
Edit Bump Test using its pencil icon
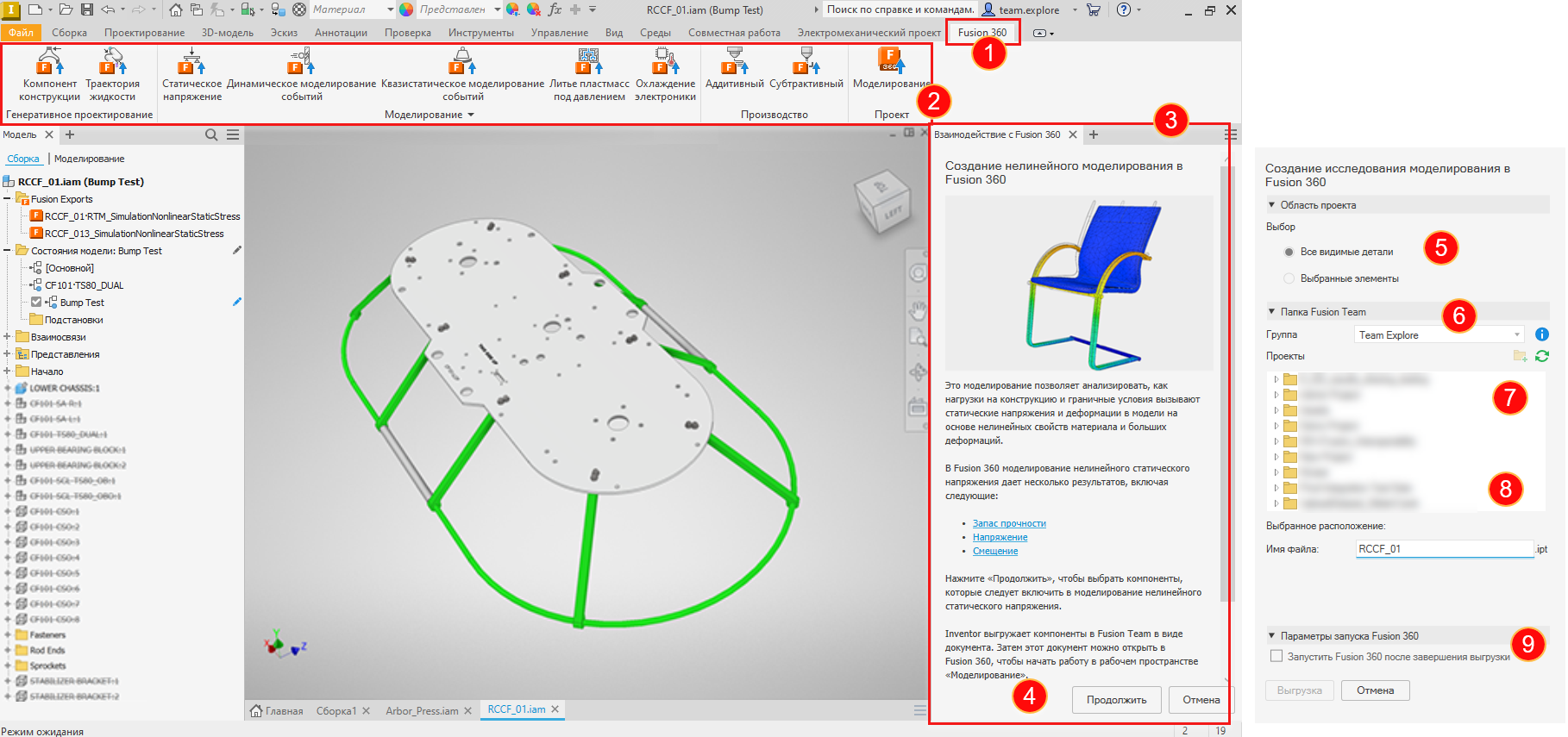236,302
